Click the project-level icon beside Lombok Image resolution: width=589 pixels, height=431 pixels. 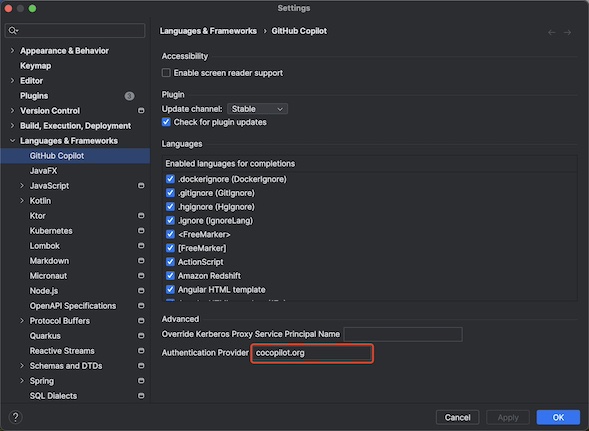click(x=141, y=246)
